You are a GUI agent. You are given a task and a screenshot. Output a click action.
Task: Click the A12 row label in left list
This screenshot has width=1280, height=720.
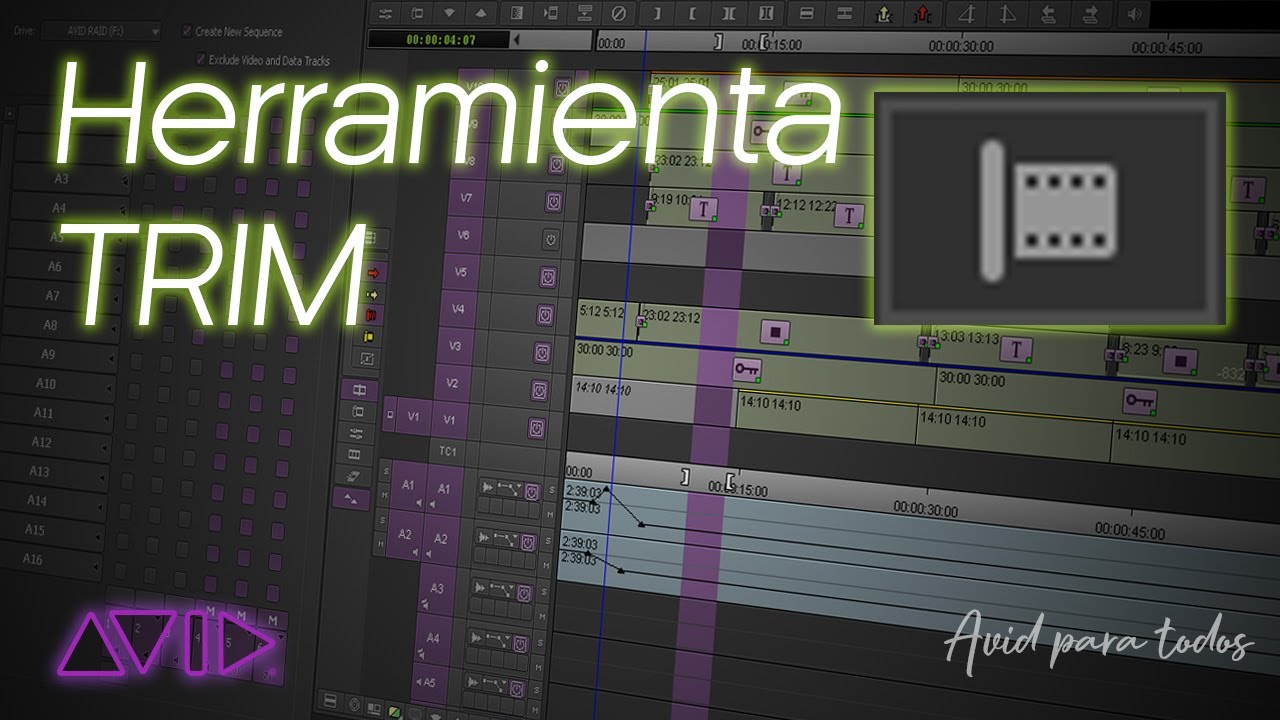pyautogui.click(x=41, y=442)
